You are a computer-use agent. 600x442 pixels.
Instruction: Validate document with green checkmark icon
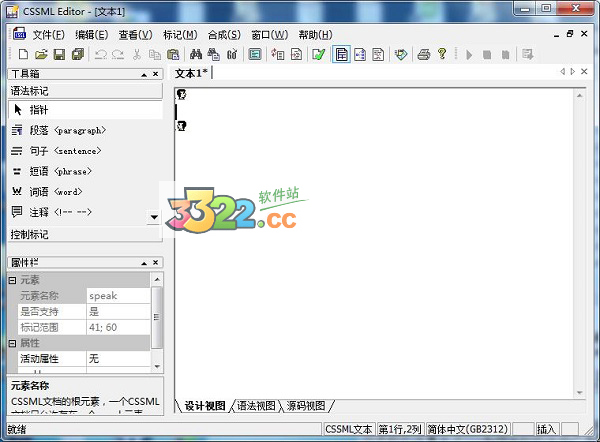(x=319, y=54)
